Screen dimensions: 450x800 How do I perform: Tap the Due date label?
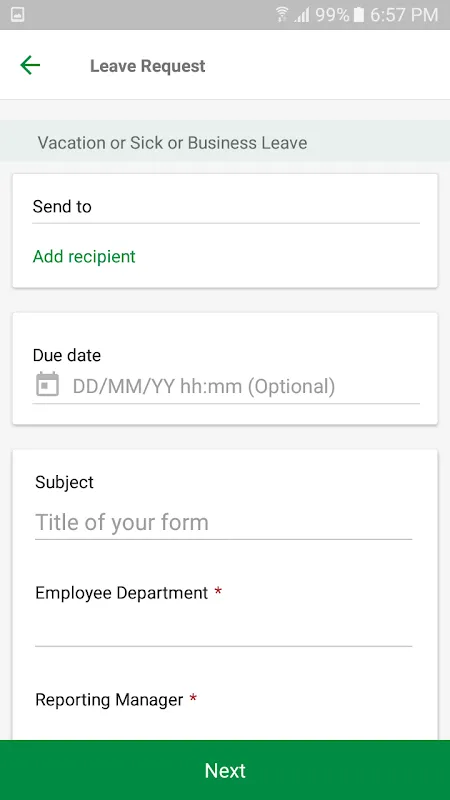(x=67, y=355)
